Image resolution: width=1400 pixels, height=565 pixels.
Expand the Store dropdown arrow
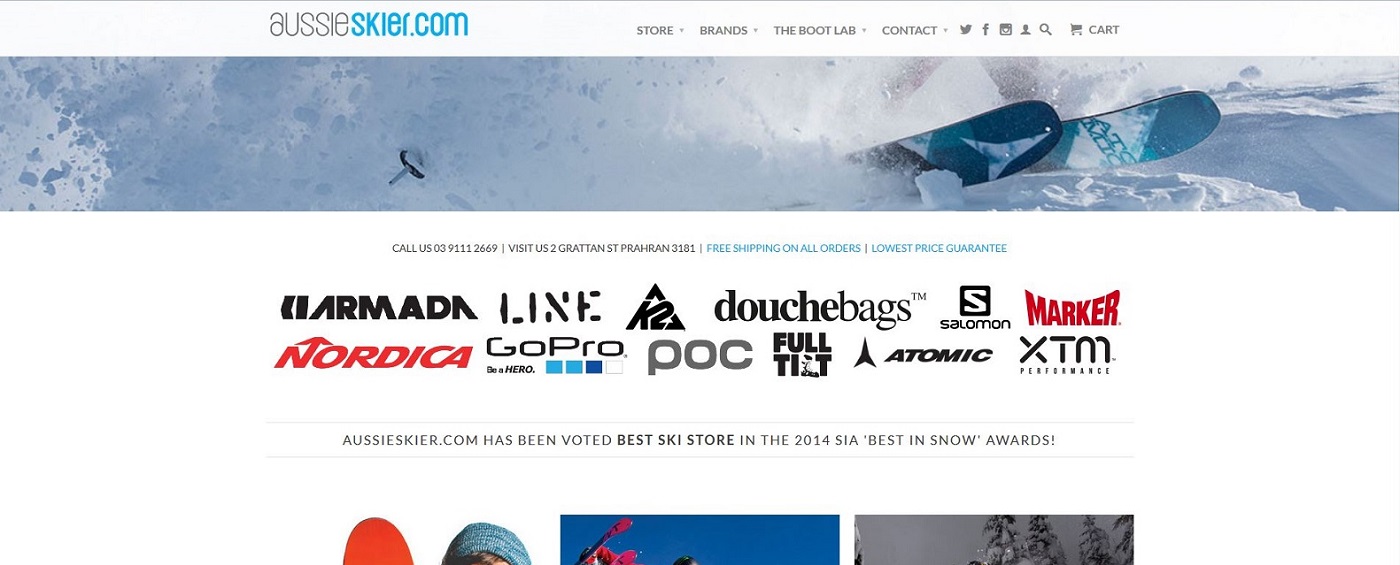pos(682,31)
